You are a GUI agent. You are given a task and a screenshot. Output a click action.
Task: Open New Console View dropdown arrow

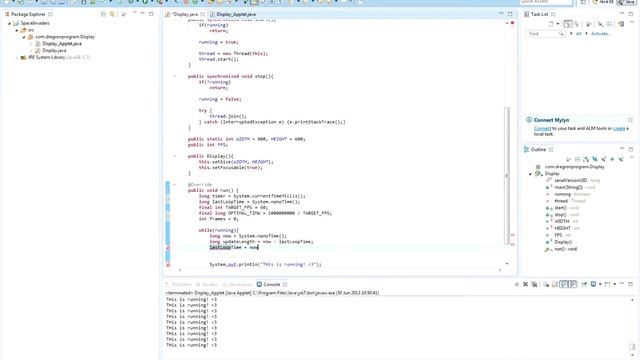pos(615,284)
